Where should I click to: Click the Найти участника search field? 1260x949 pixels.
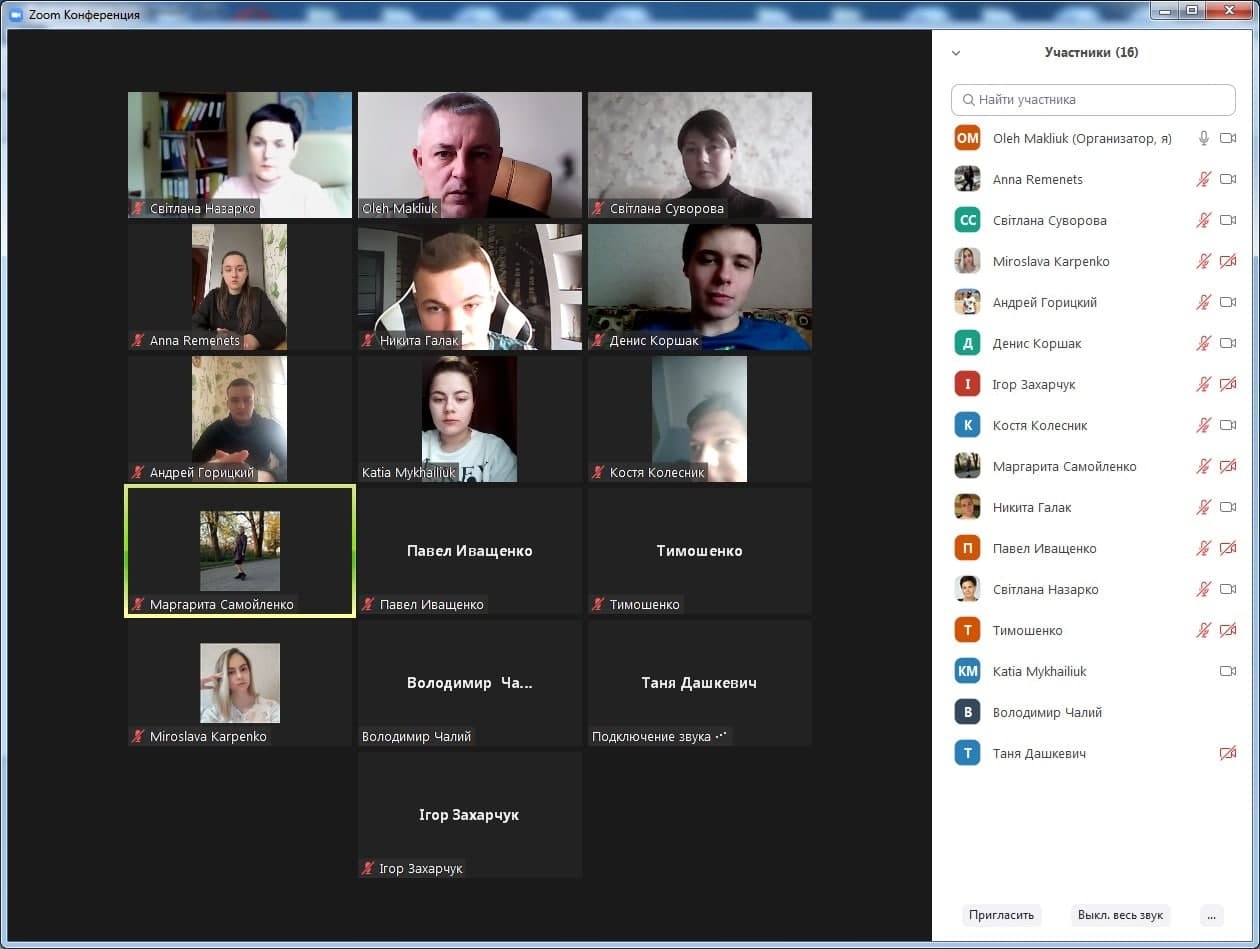tap(1093, 100)
